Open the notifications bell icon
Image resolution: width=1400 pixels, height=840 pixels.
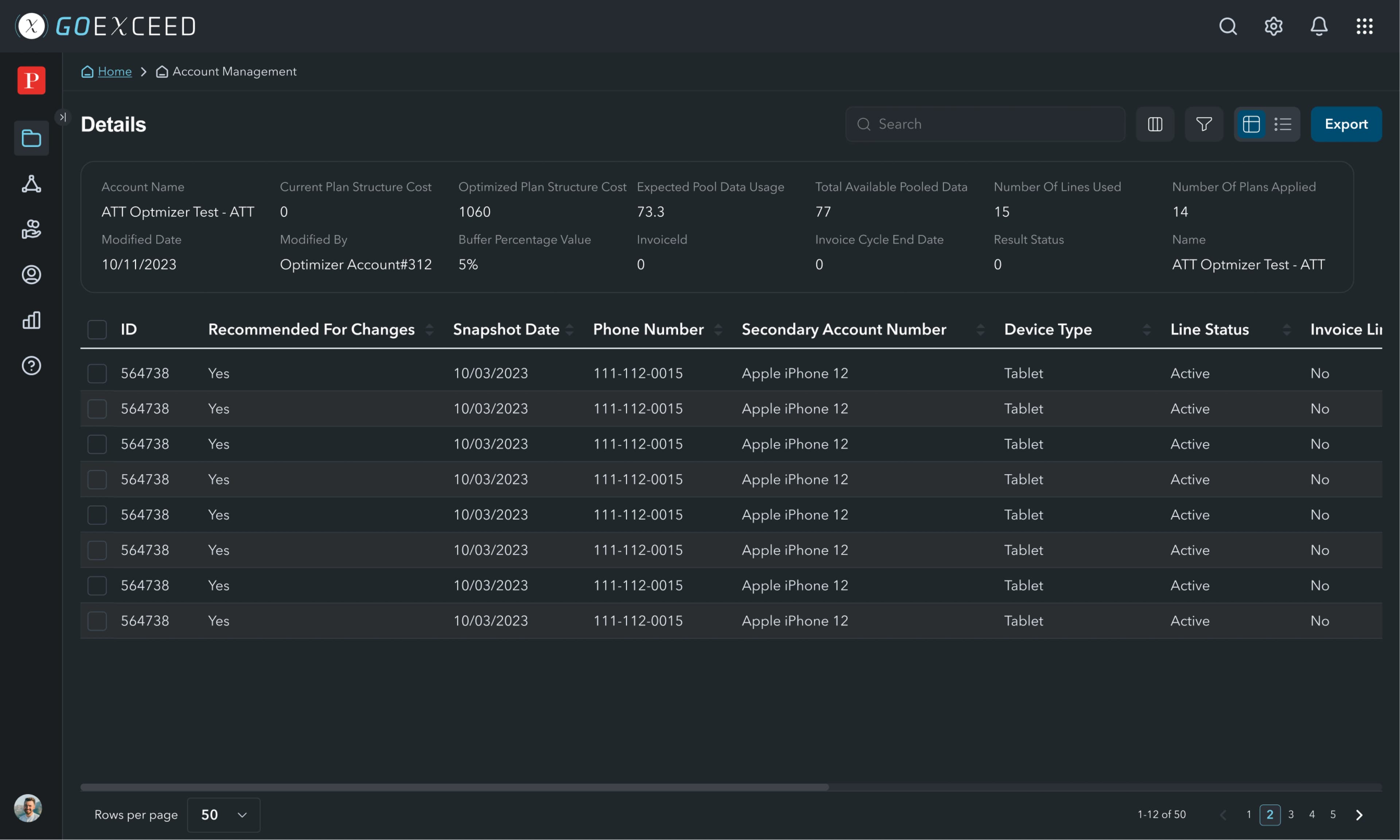[1318, 26]
